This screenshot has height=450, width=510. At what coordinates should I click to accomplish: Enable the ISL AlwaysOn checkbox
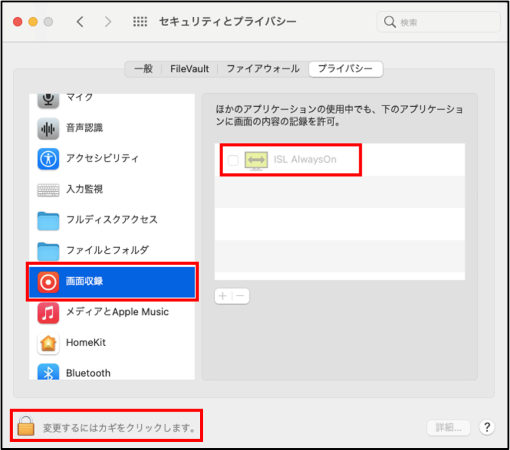tap(233, 160)
